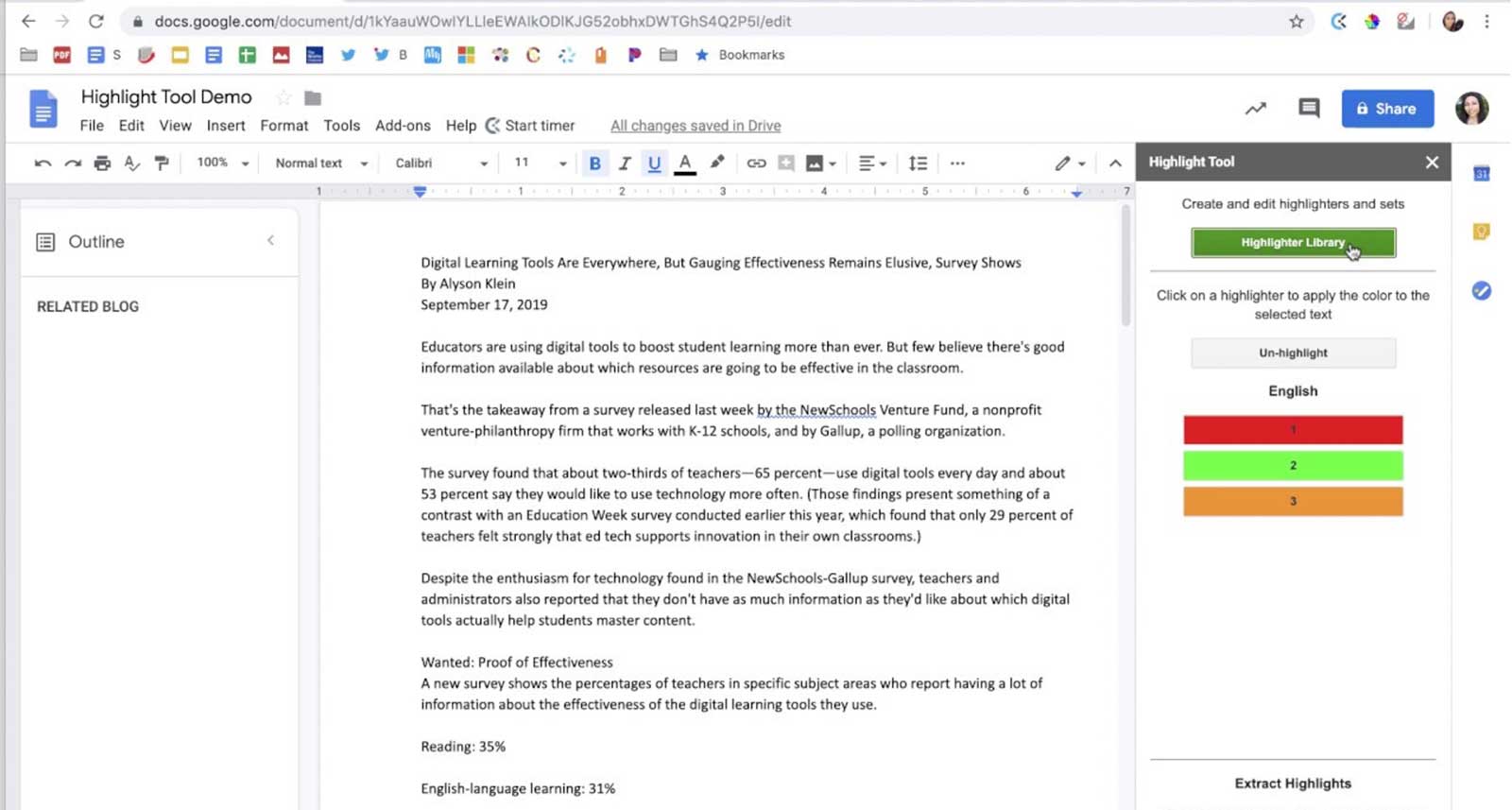
Task: Click the Redo arrow in toolbar
Action: (x=73, y=164)
